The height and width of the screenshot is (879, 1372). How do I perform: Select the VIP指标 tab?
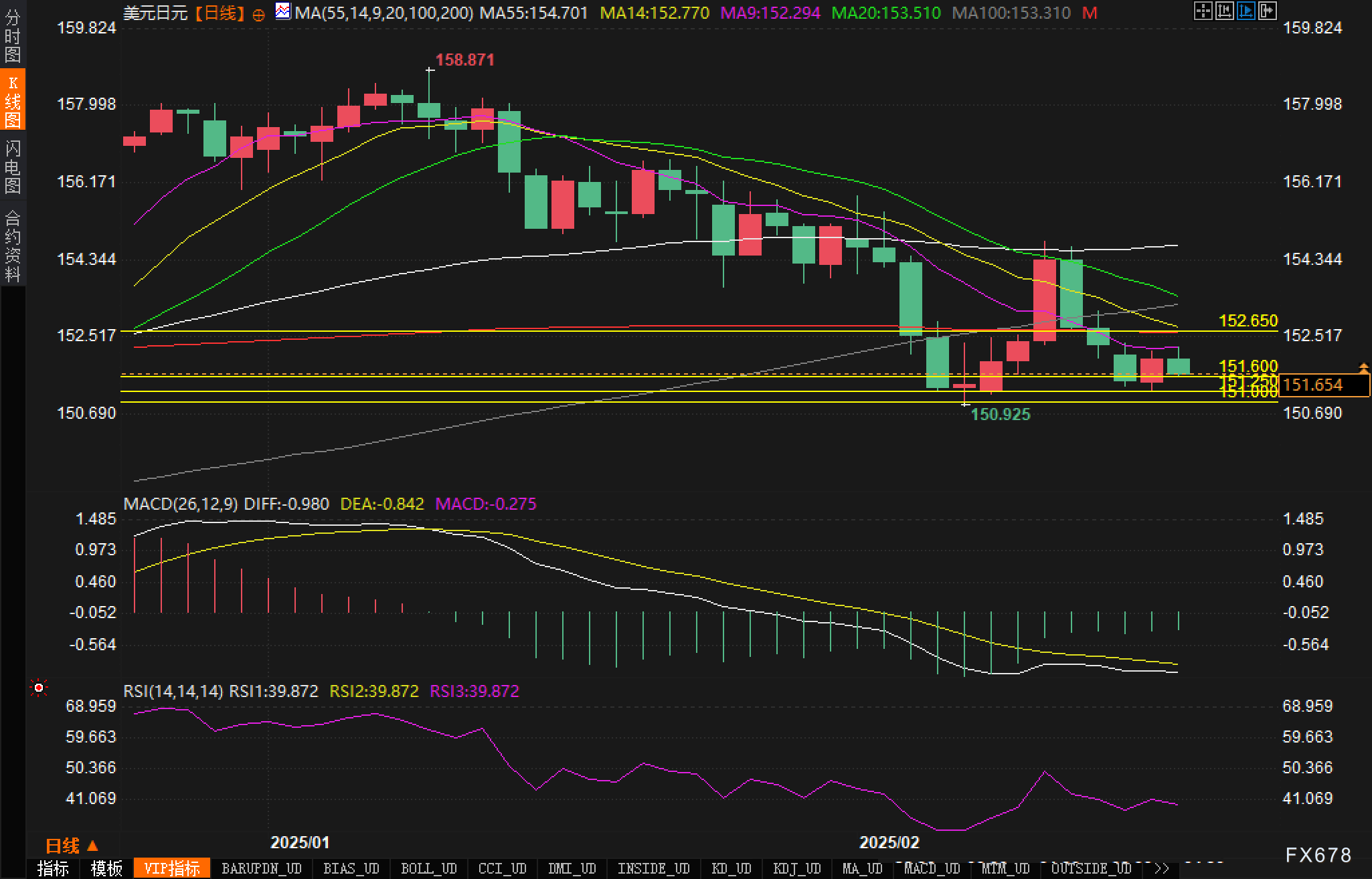pyautogui.click(x=172, y=868)
